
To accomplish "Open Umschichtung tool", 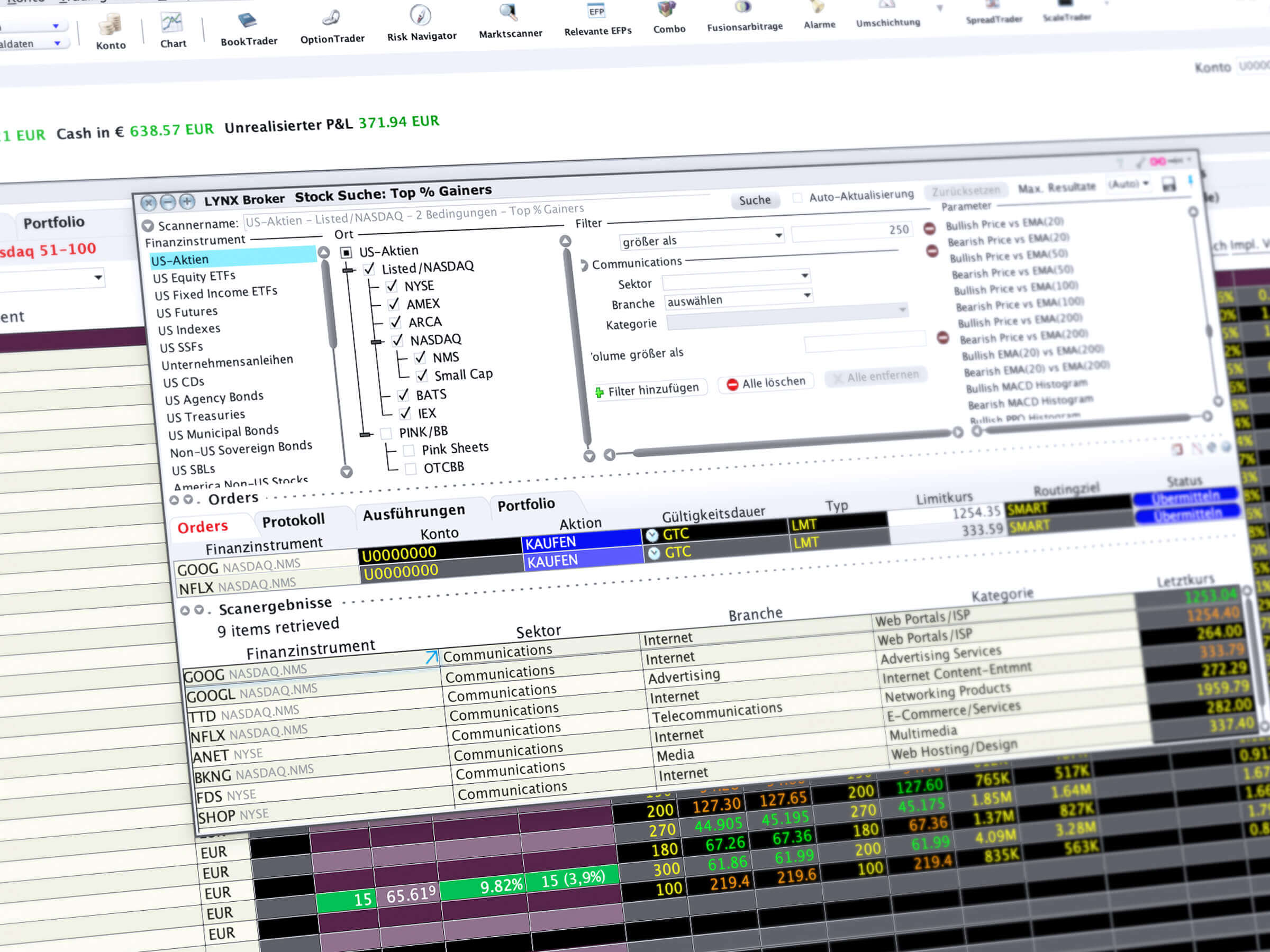I will (887, 14).
